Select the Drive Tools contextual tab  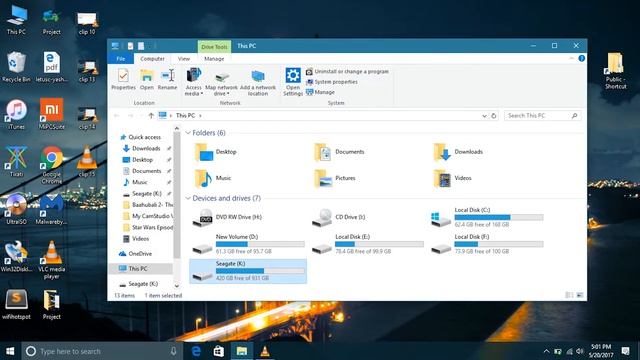point(214,47)
